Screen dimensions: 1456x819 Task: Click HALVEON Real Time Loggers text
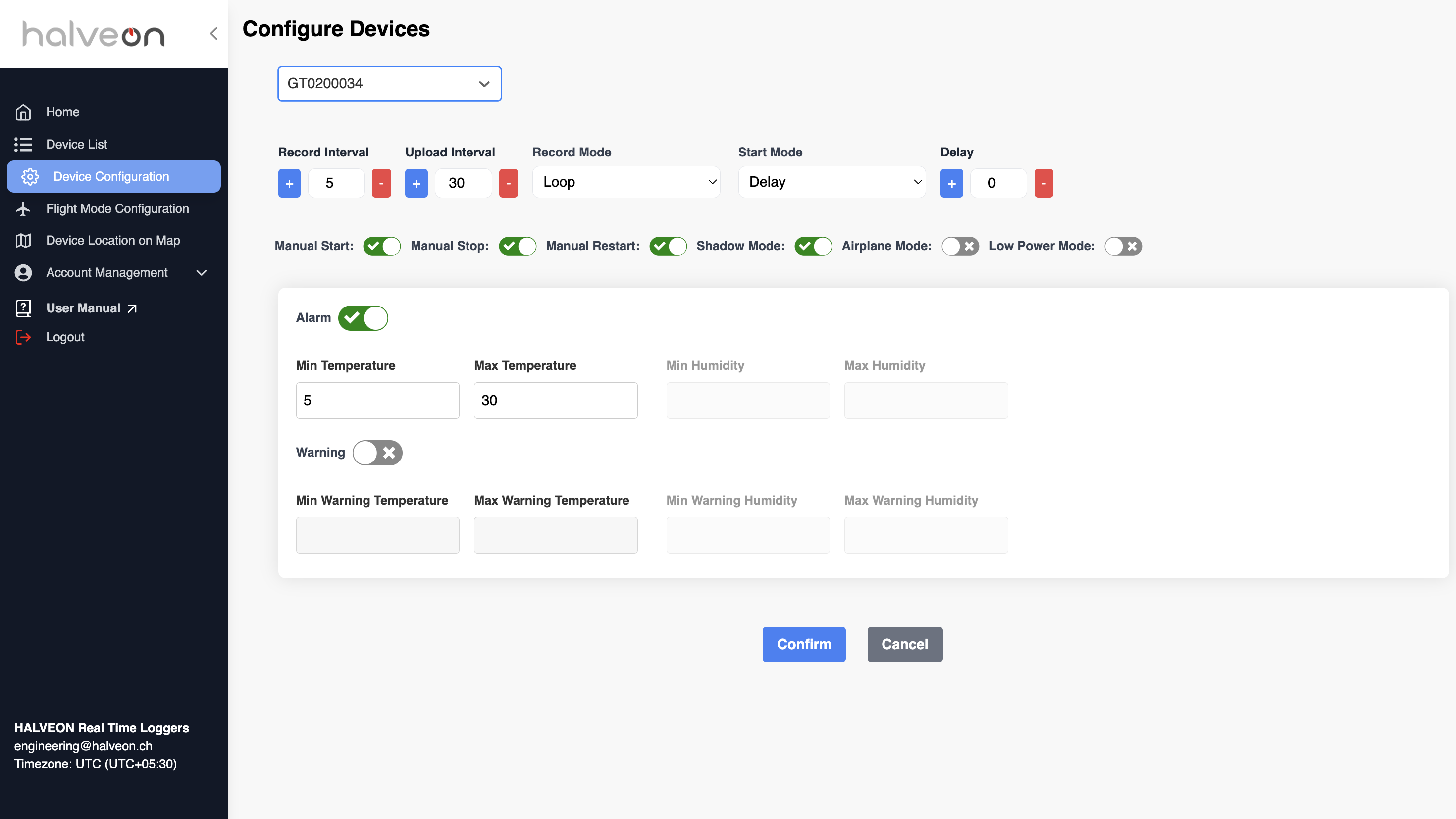[x=102, y=728]
